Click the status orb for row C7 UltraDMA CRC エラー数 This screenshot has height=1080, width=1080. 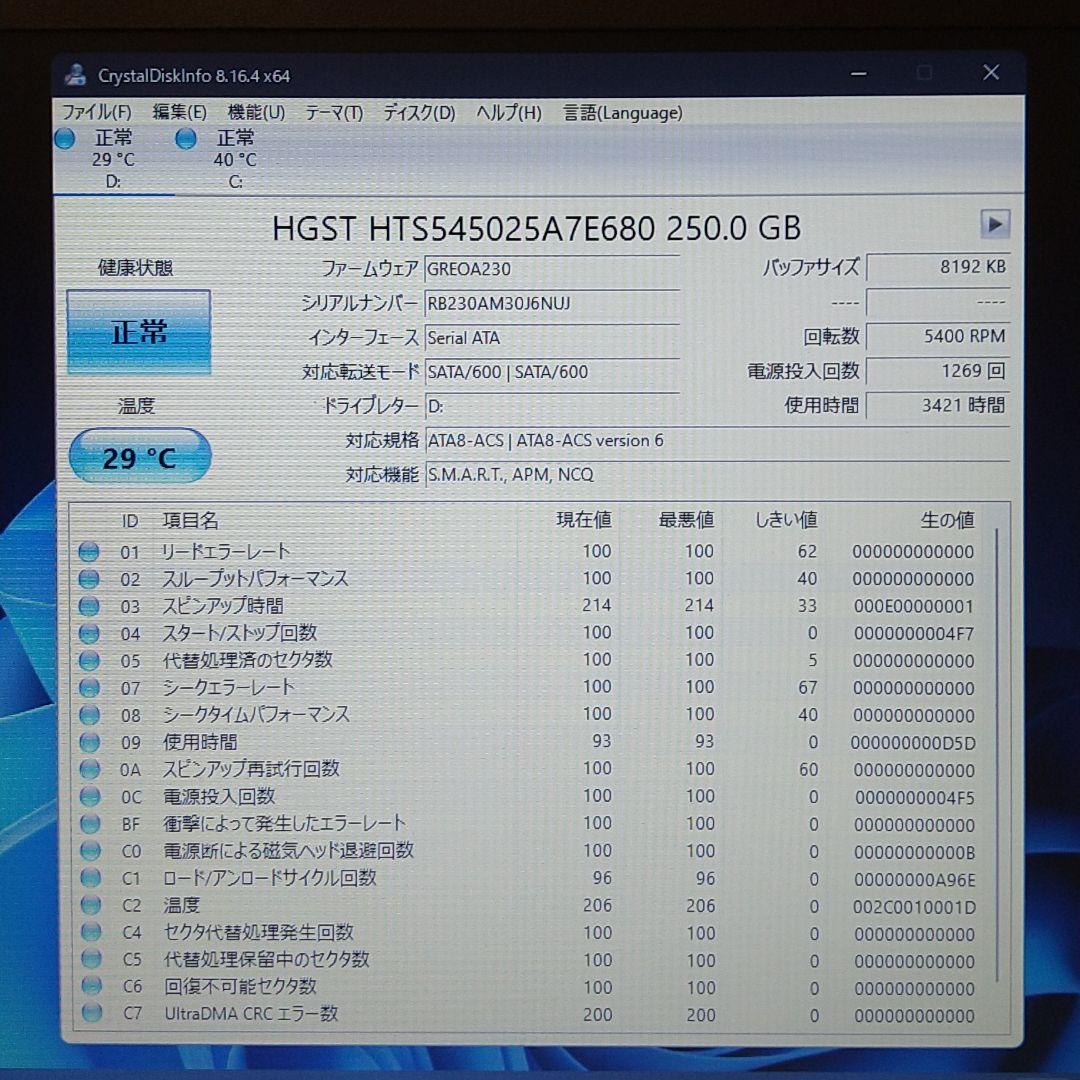[92, 1013]
